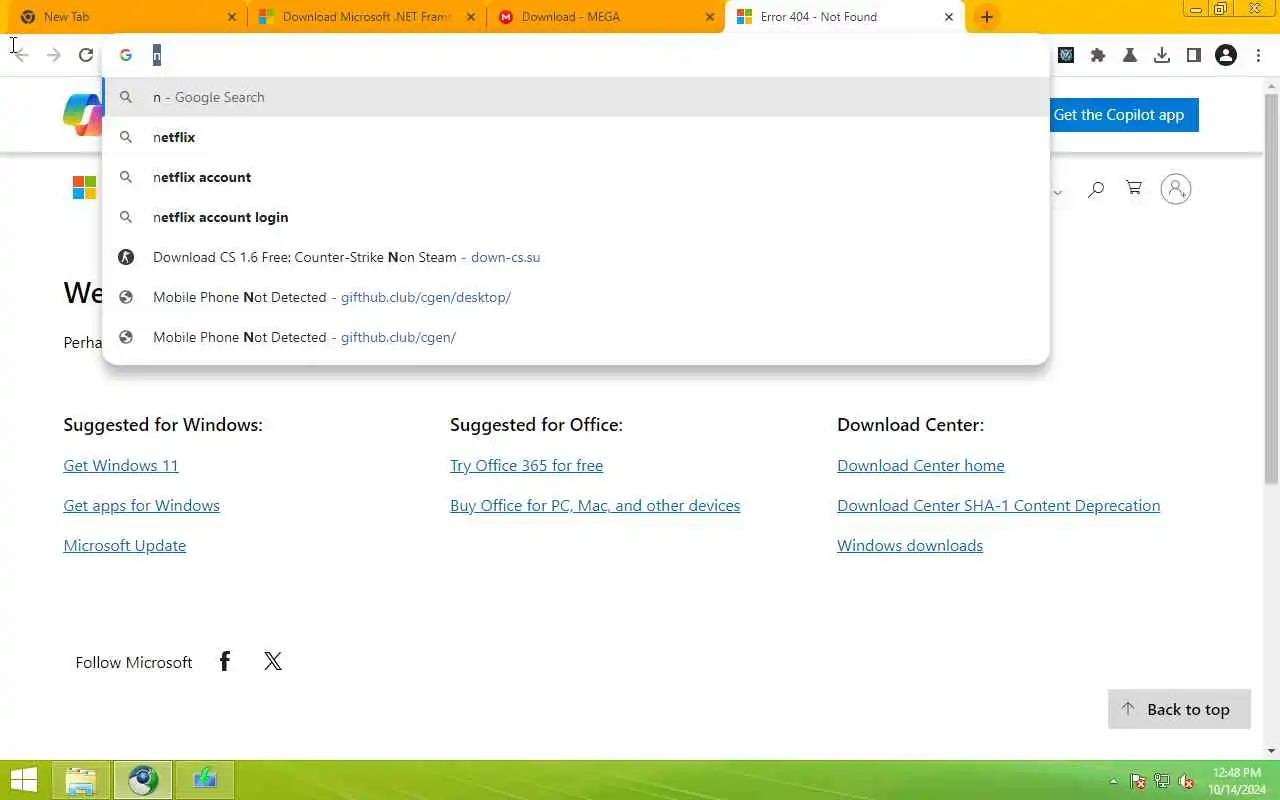Screen dimensions: 1280x800
Task: Select 'n - Google Search' suggestion
Action: click(x=576, y=97)
